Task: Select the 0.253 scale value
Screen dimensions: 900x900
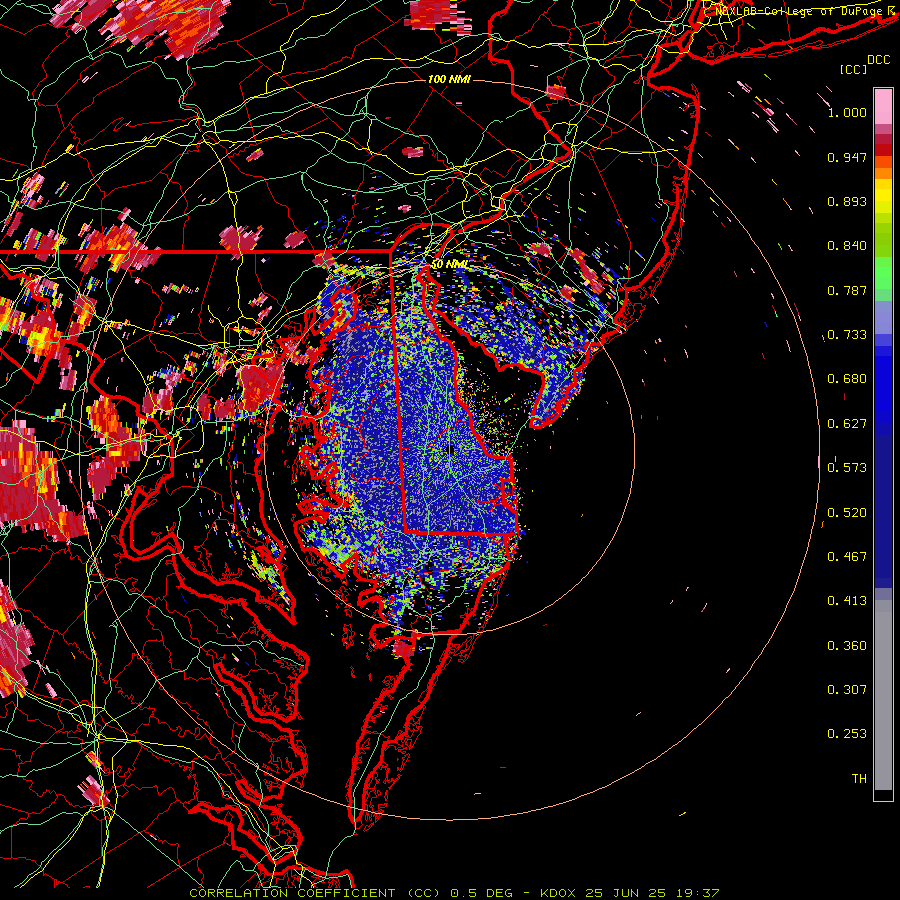Action: [x=847, y=734]
